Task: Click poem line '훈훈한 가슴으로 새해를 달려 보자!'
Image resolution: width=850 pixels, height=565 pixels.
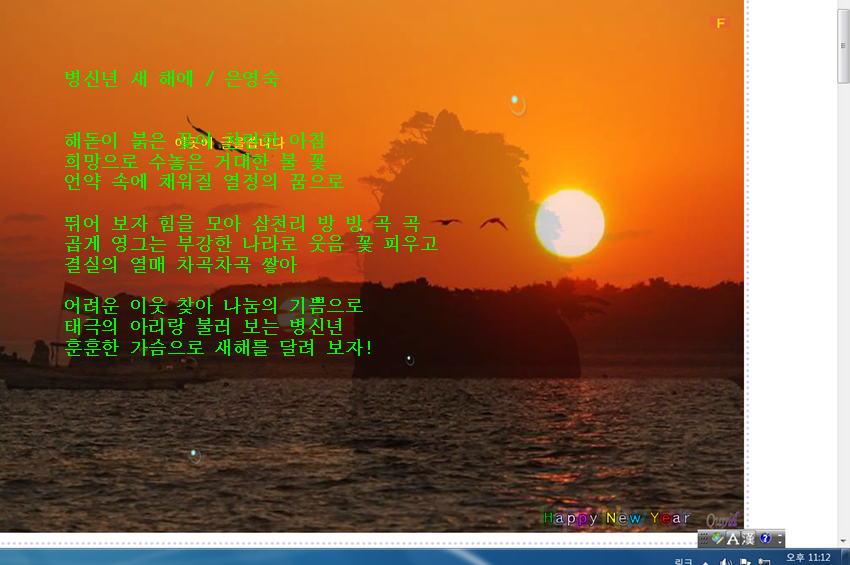Action: 218,347
